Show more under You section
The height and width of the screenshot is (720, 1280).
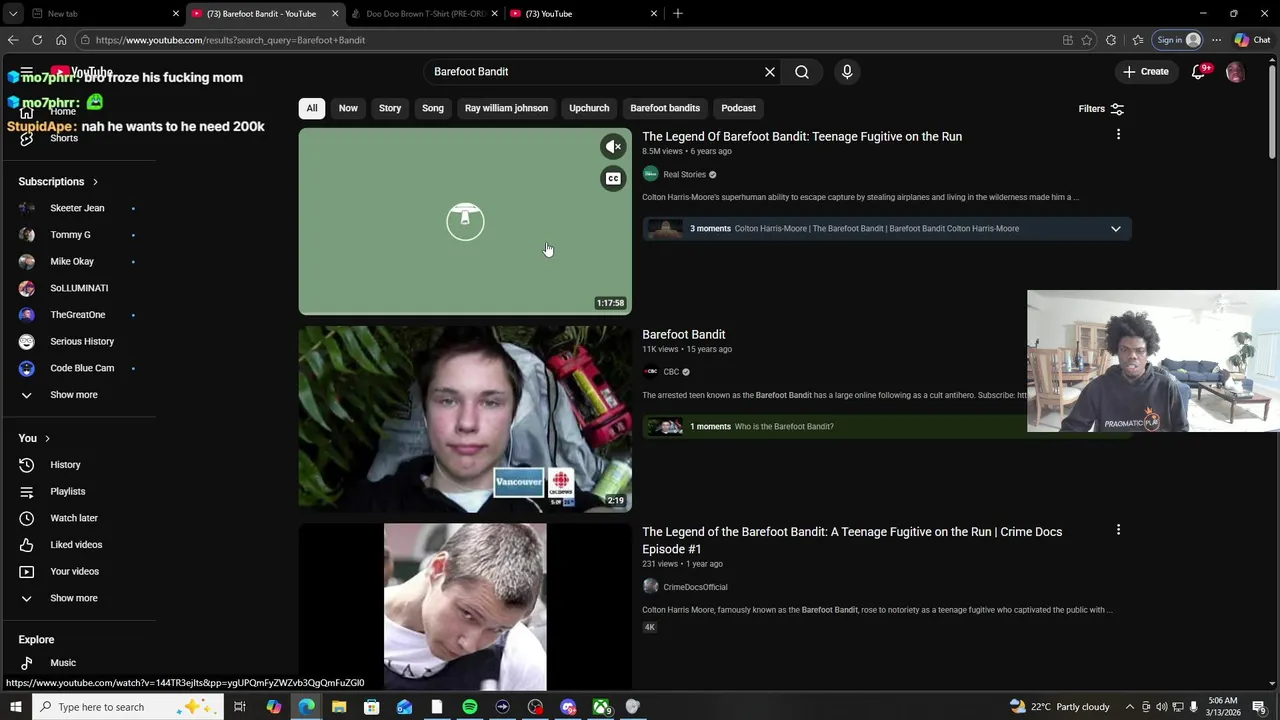click(x=74, y=598)
